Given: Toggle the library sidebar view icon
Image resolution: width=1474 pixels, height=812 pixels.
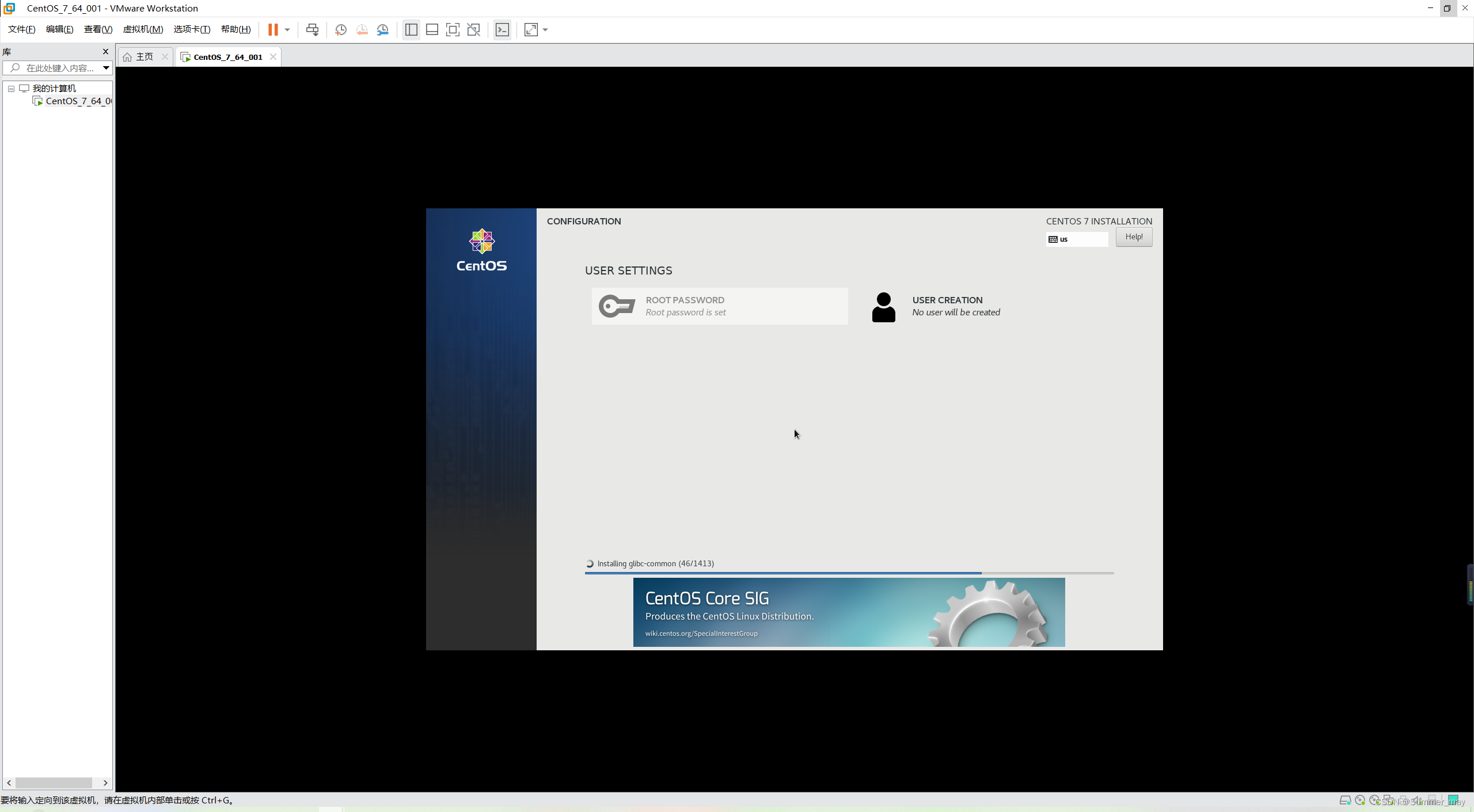Looking at the screenshot, I should [x=411, y=29].
